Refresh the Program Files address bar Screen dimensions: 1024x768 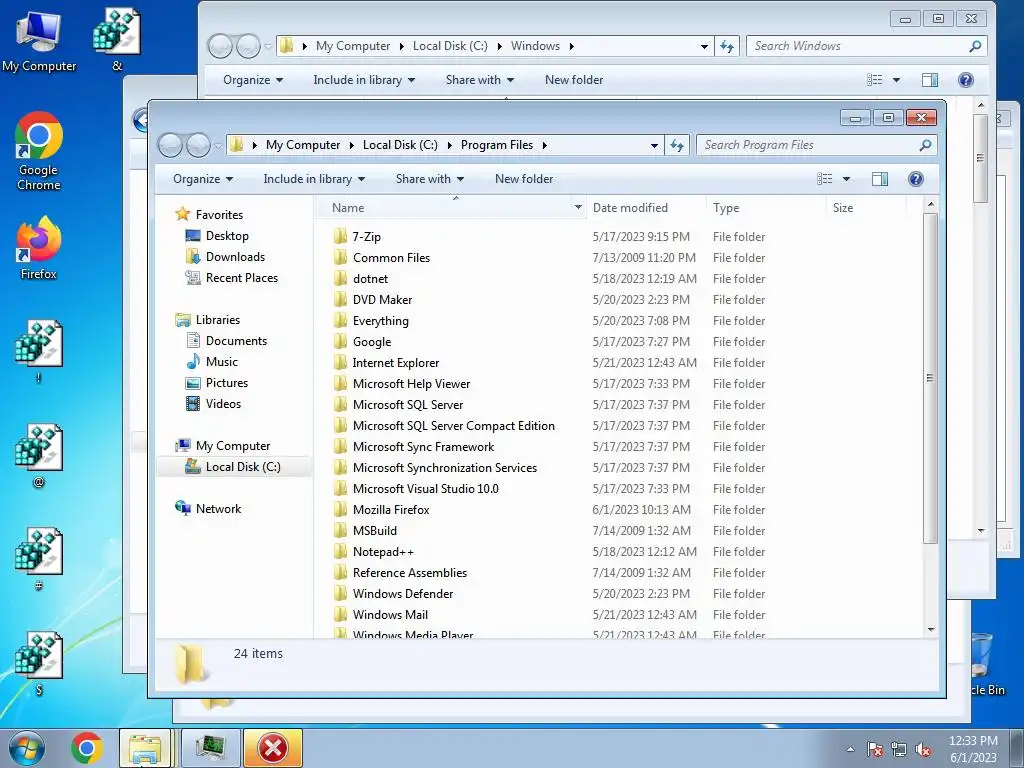(x=677, y=145)
